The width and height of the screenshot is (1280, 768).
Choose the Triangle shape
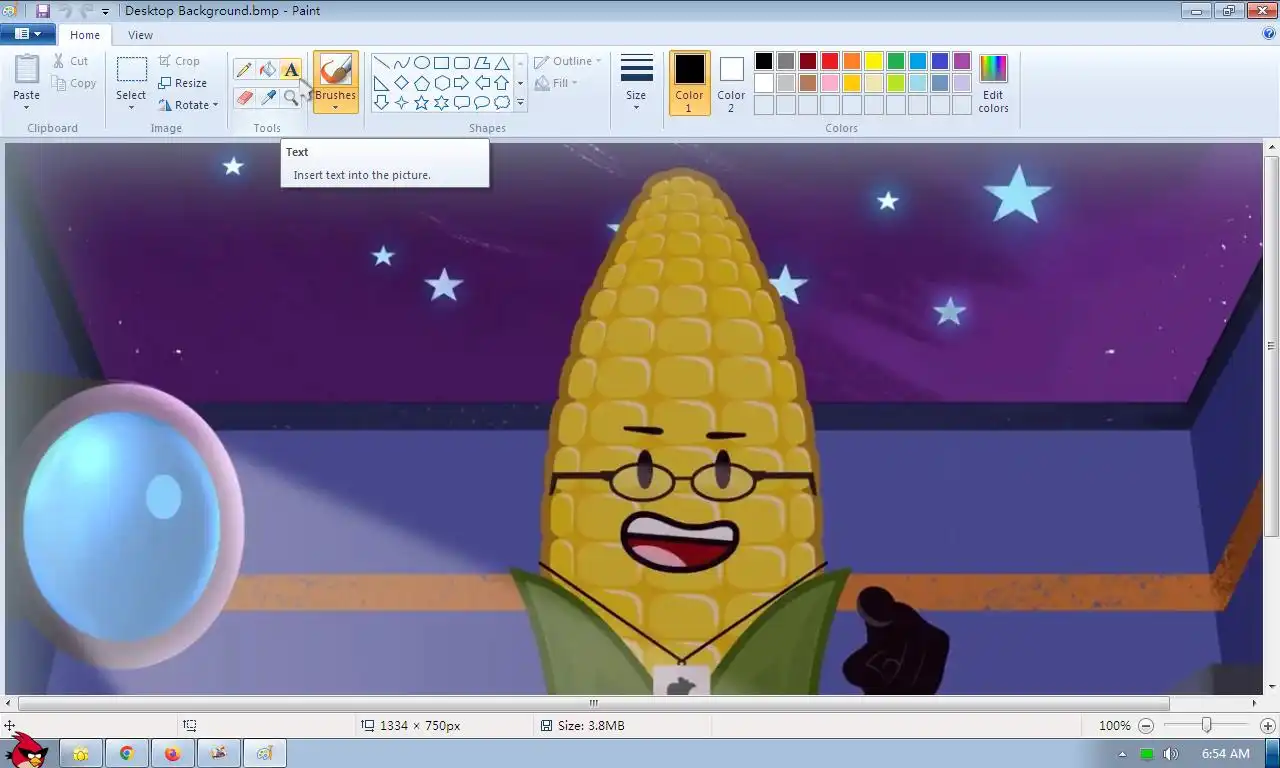501,63
